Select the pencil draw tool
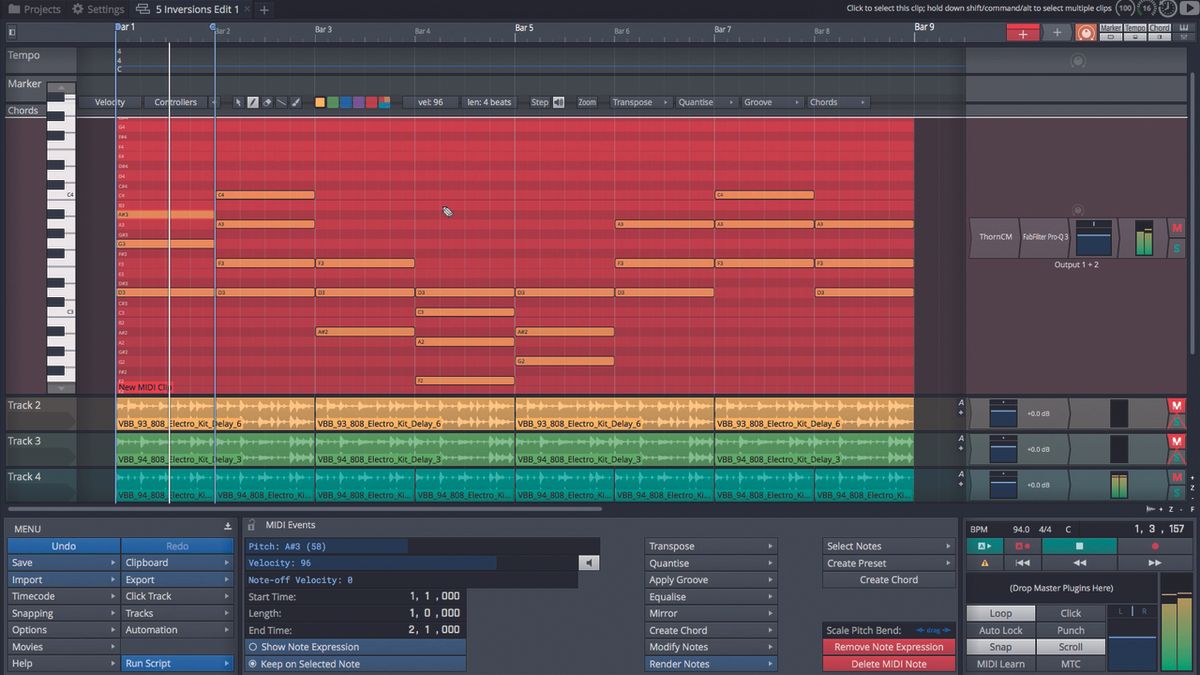 252,101
